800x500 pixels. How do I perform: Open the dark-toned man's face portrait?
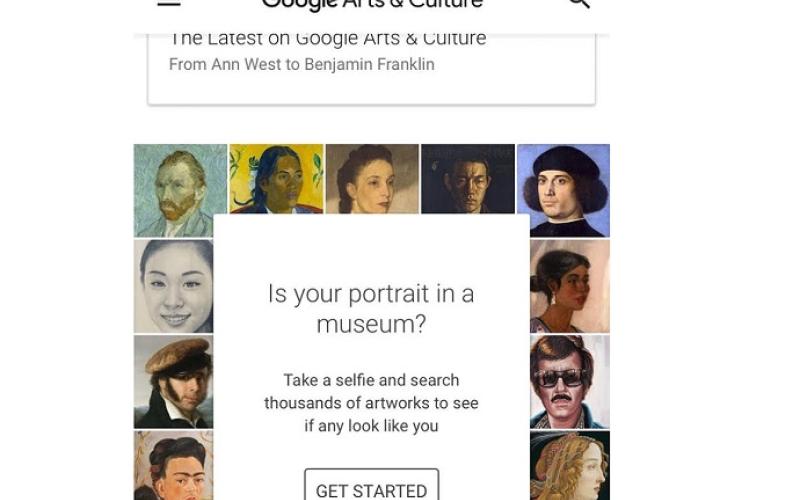[468, 180]
